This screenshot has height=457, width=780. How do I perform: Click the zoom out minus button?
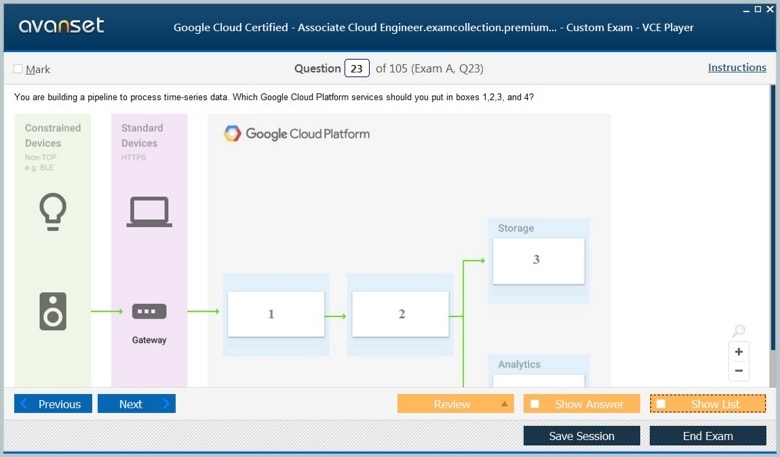click(739, 371)
